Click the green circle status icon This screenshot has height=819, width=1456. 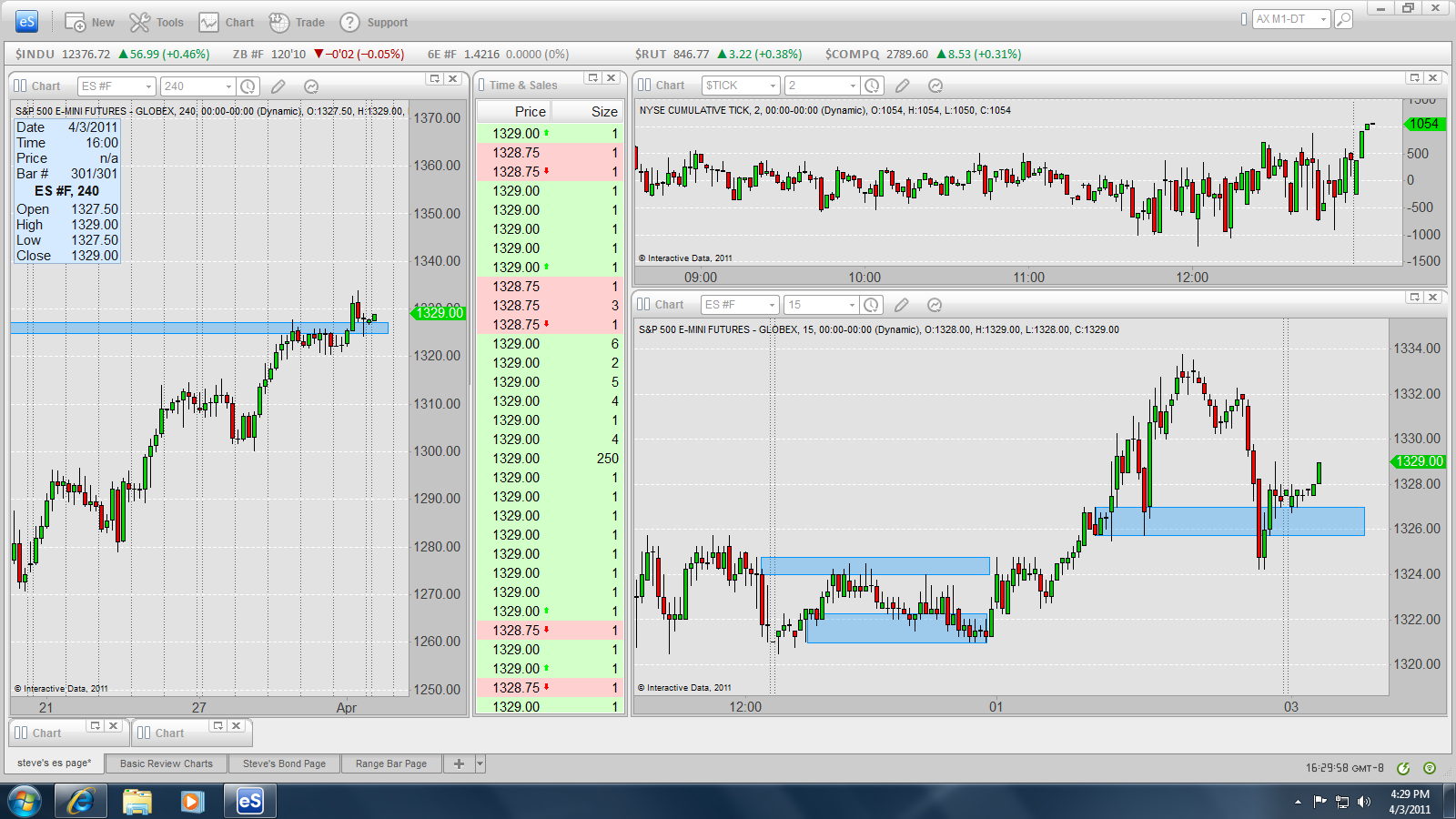click(x=1430, y=768)
